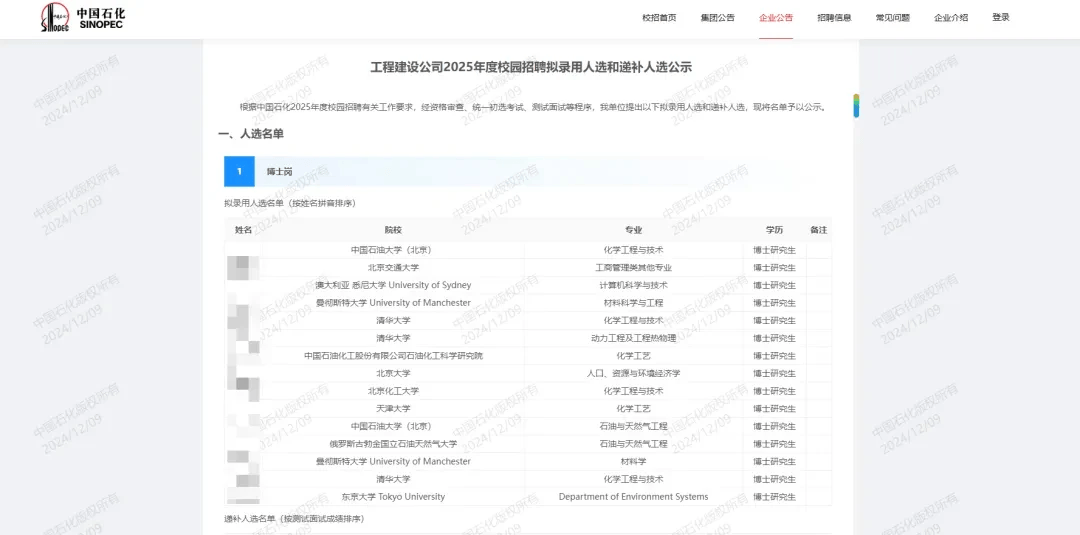
Task: Click 北京交通大学 cell
Action: click(x=393, y=268)
